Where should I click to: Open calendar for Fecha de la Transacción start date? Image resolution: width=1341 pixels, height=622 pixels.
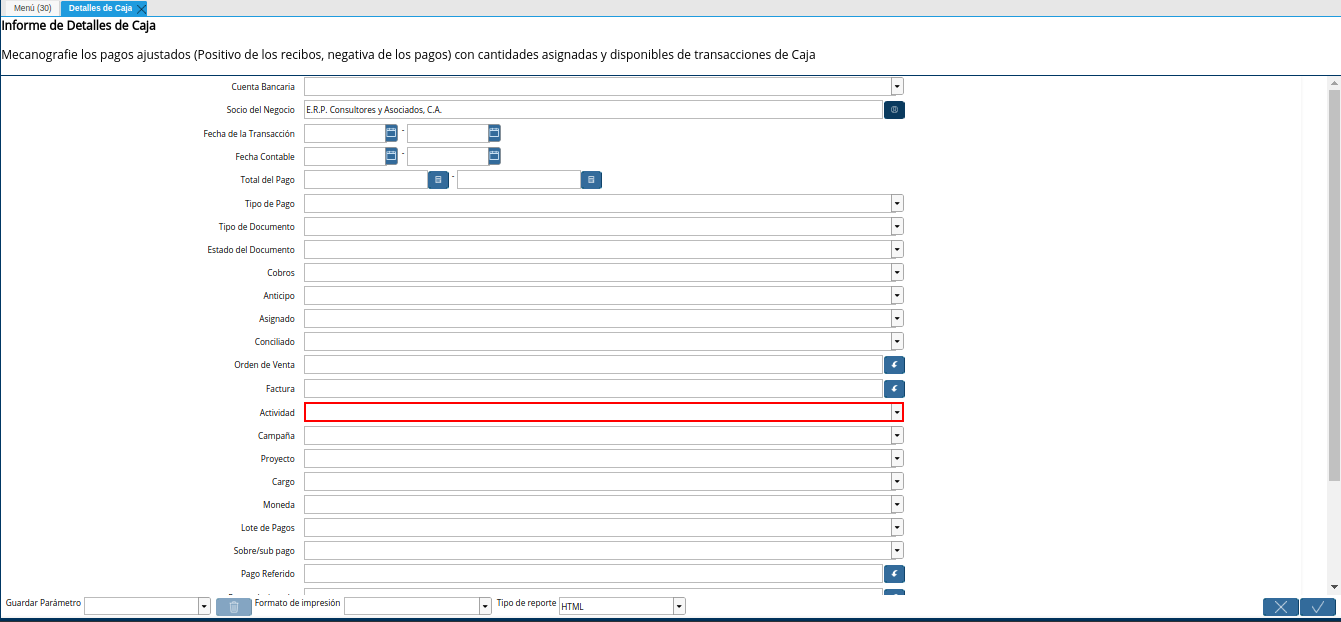(x=389, y=132)
